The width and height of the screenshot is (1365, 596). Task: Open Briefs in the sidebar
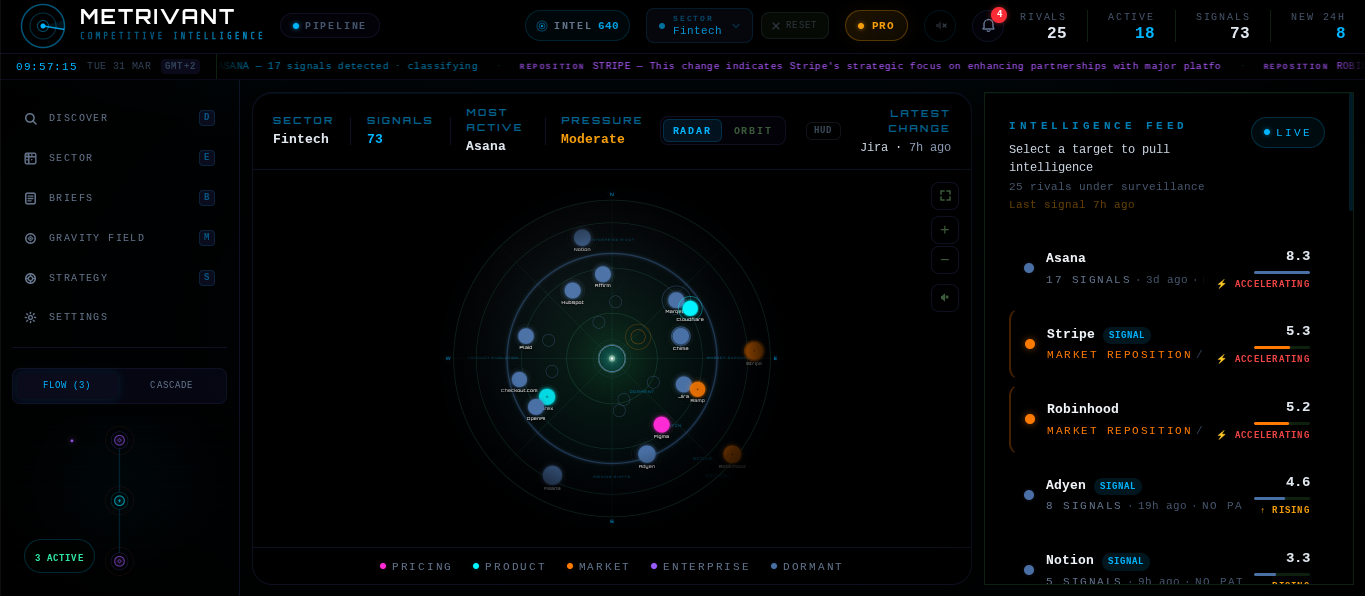point(120,198)
